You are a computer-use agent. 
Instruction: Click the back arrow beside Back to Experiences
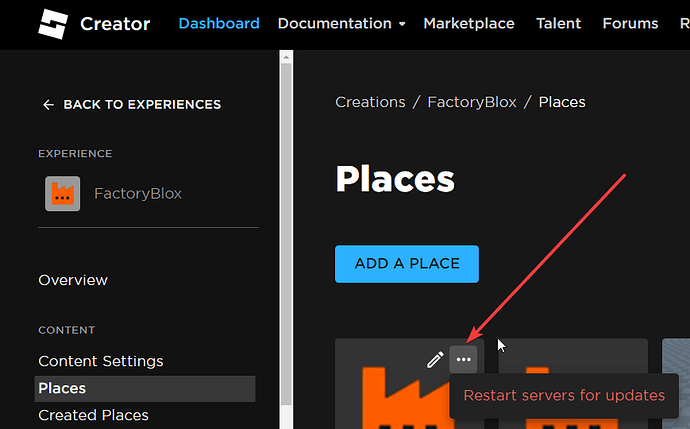pyautogui.click(x=48, y=105)
